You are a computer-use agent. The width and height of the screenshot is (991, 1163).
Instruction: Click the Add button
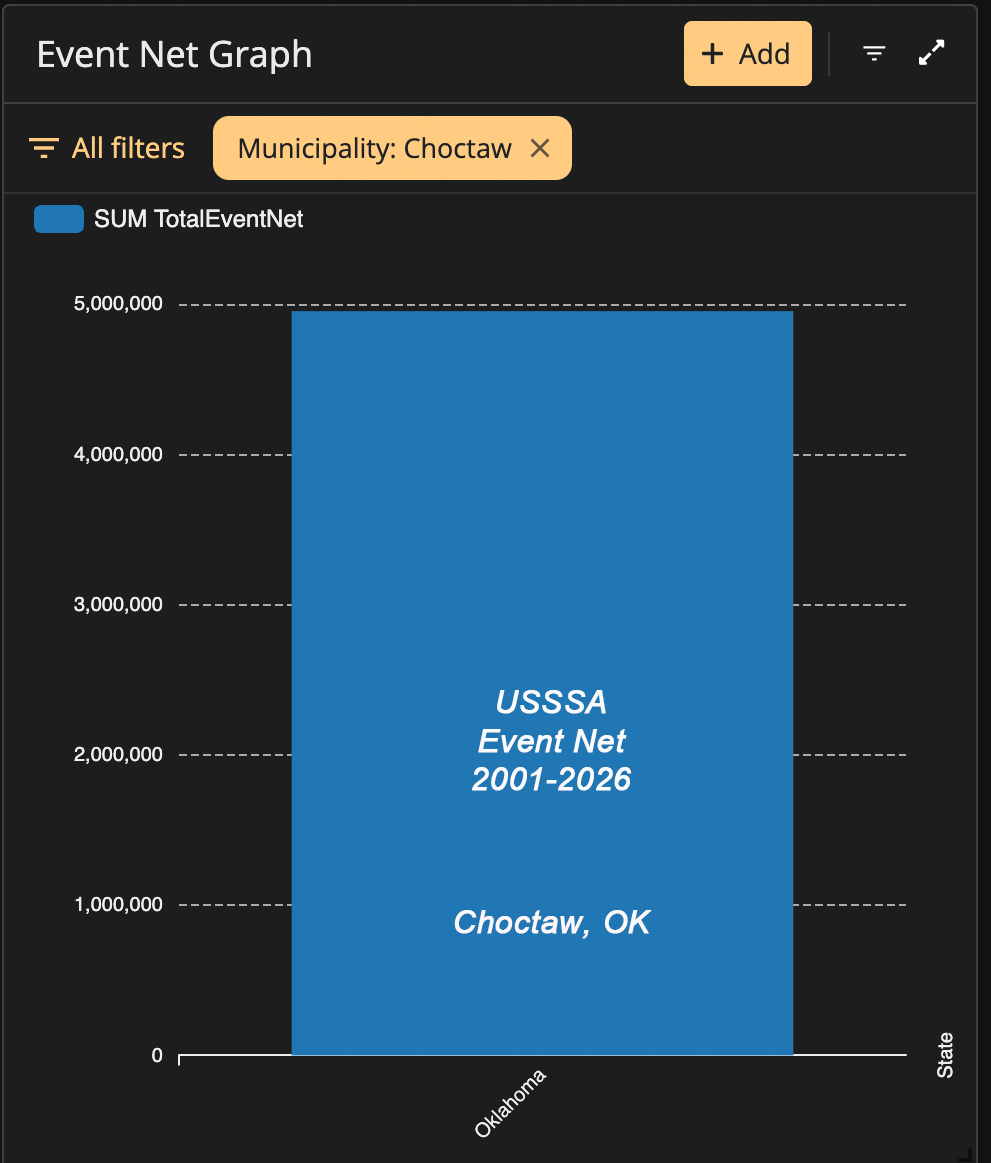(x=747, y=53)
